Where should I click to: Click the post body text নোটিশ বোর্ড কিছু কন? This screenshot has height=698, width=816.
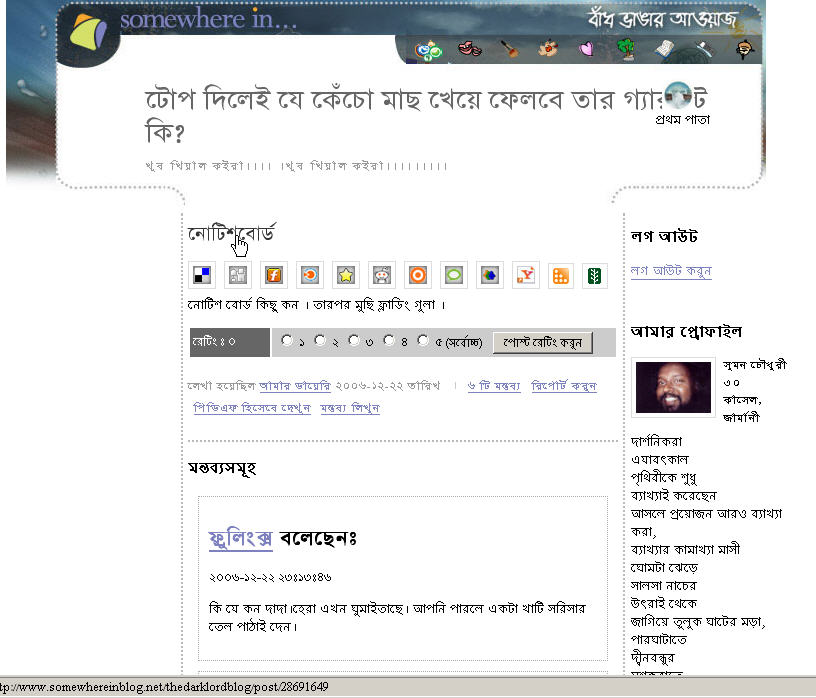coord(316,304)
